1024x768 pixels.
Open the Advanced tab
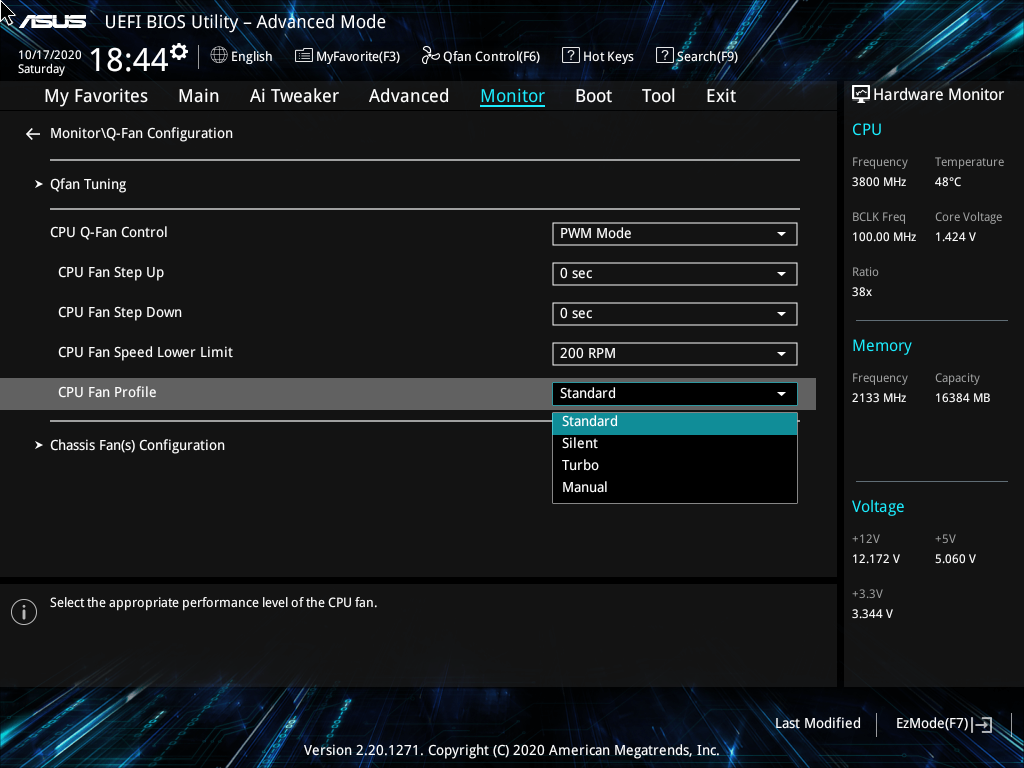point(409,96)
